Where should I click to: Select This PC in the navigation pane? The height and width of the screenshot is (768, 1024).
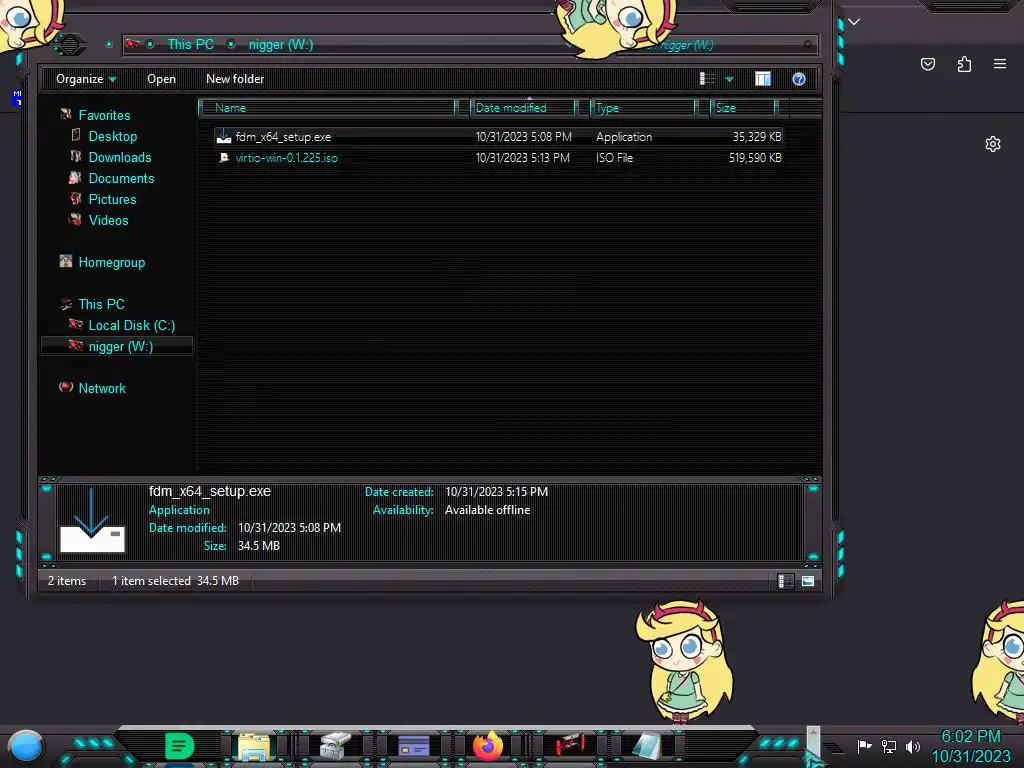101,304
